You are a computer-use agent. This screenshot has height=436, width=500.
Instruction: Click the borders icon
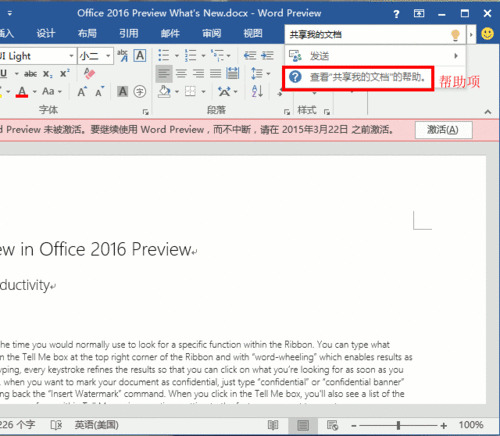pos(190,91)
